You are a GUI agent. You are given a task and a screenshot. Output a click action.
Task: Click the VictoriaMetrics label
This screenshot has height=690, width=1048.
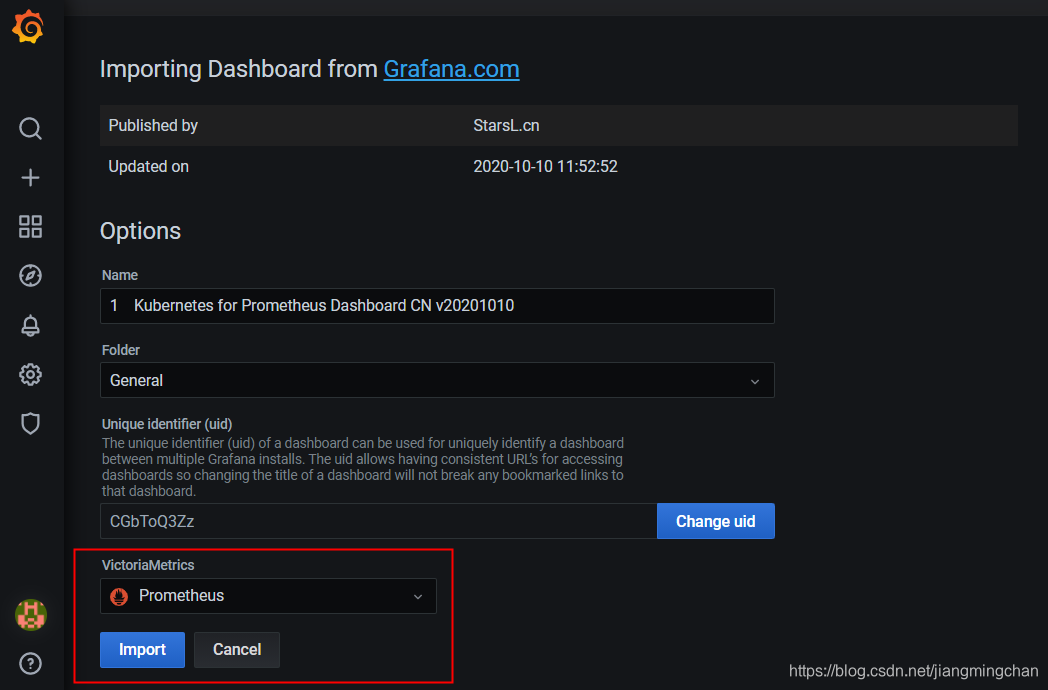(x=148, y=565)
